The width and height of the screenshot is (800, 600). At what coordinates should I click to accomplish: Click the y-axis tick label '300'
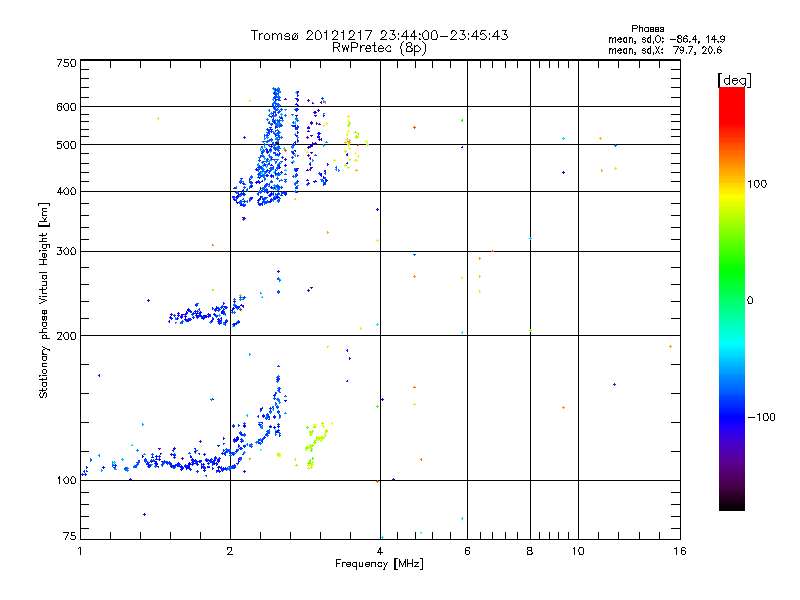click(x=66, y=251)
